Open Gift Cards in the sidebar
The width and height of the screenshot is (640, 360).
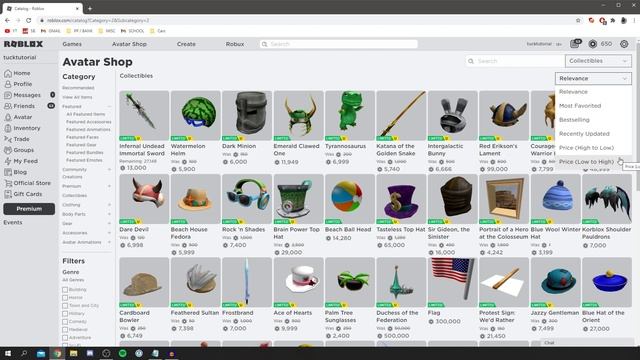(23, 194)
